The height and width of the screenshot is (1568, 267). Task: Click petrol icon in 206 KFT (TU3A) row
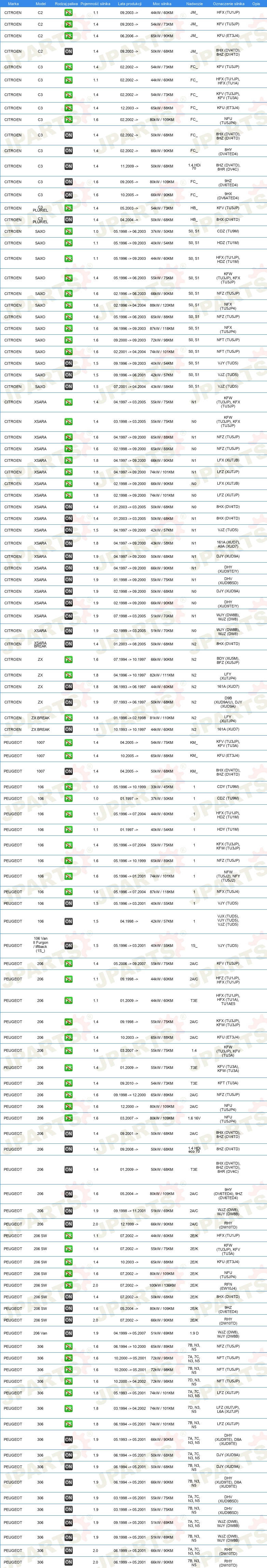pos(68,1084)
